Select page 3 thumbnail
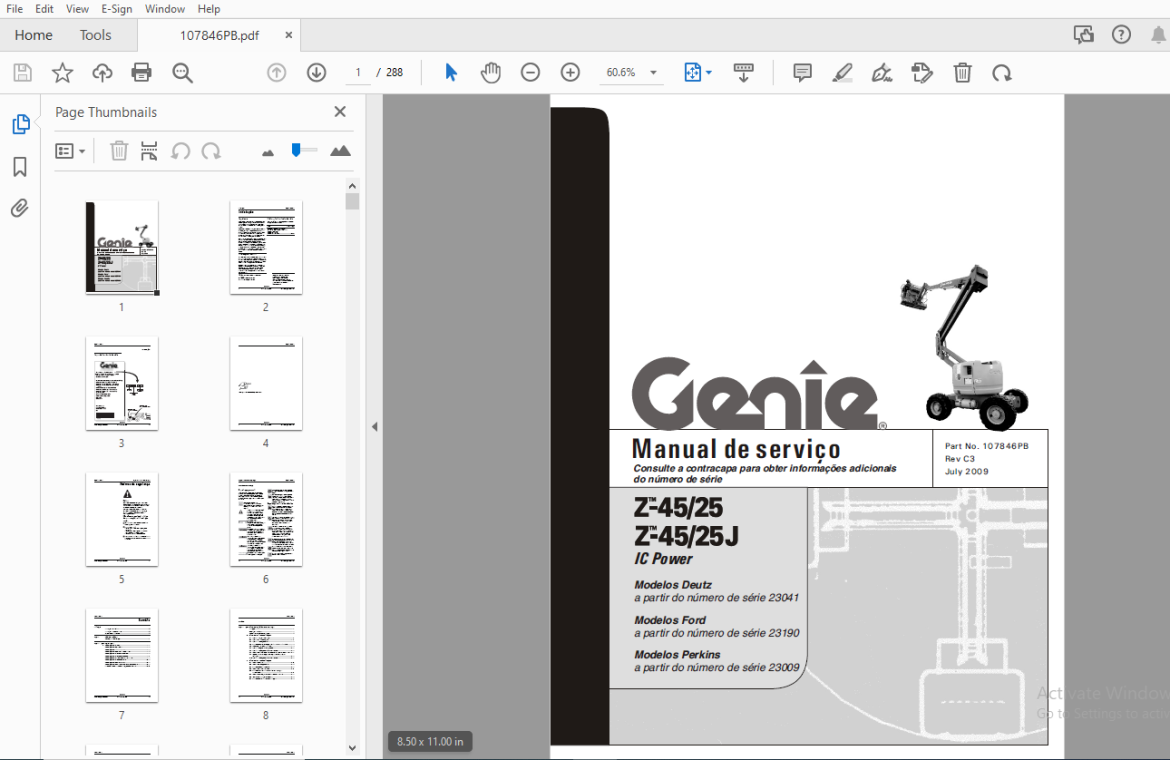Image resolution: width=1170 pixels, height=760 pixels. (122, 383)
